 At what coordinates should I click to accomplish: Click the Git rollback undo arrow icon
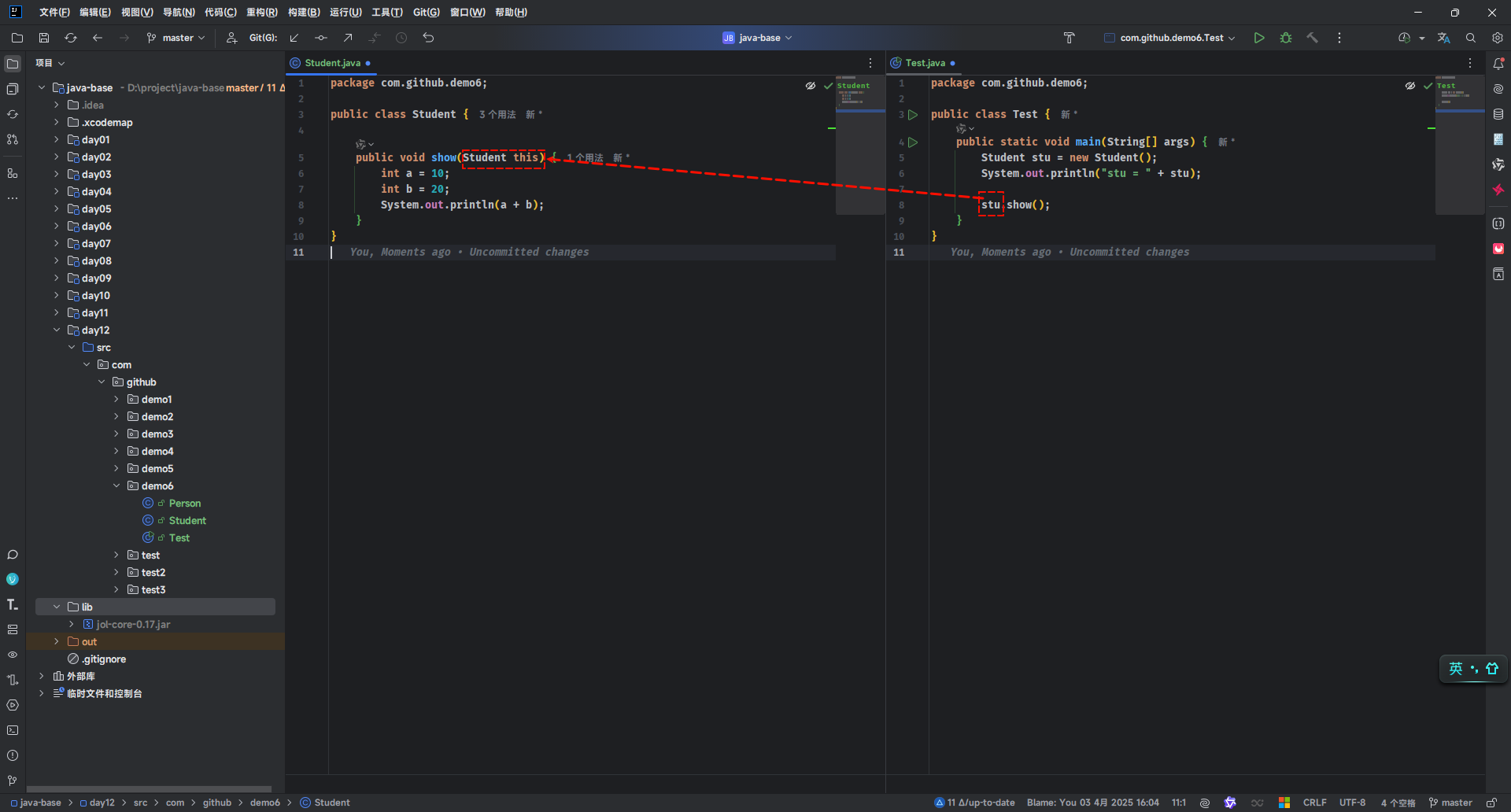click(x=428, y=38)
